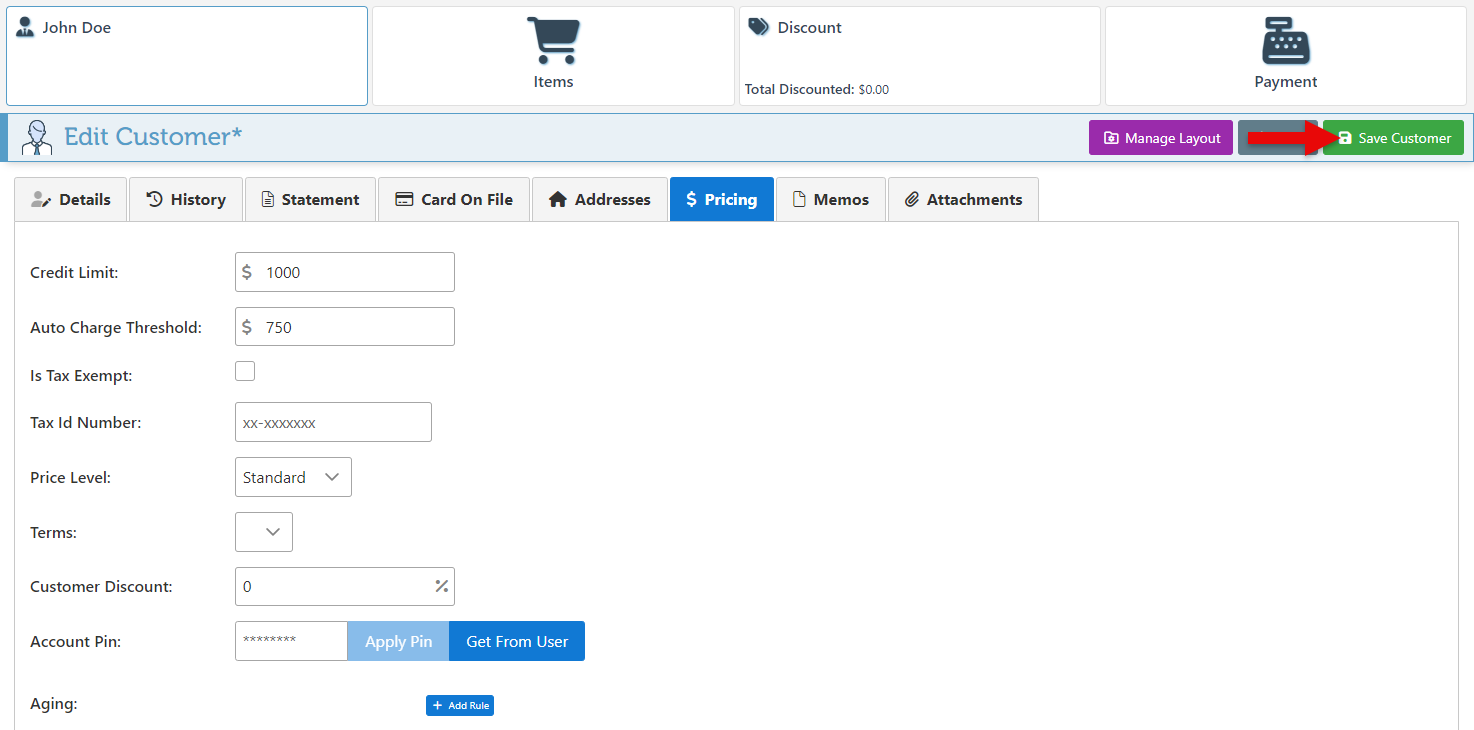
Task: Click the Manage Layout button
Action: (x=1160, y=138)
